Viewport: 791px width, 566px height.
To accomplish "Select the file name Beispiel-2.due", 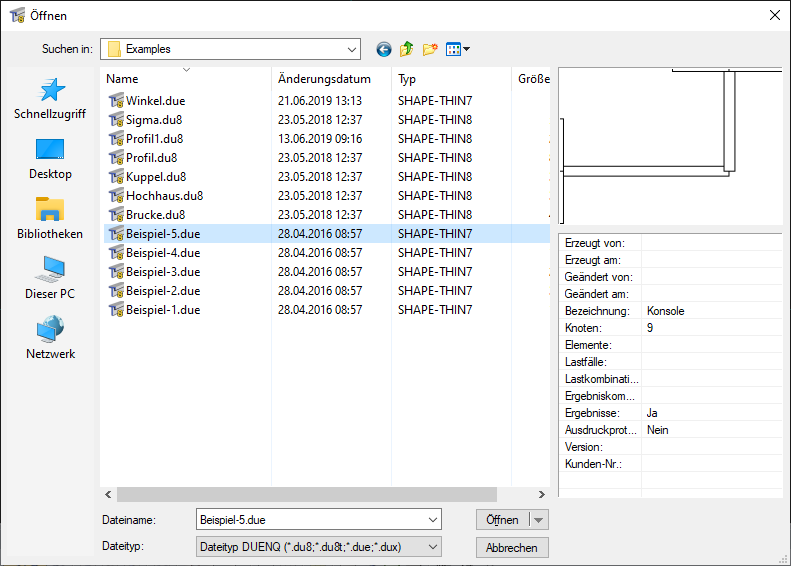I will (163, 291).
